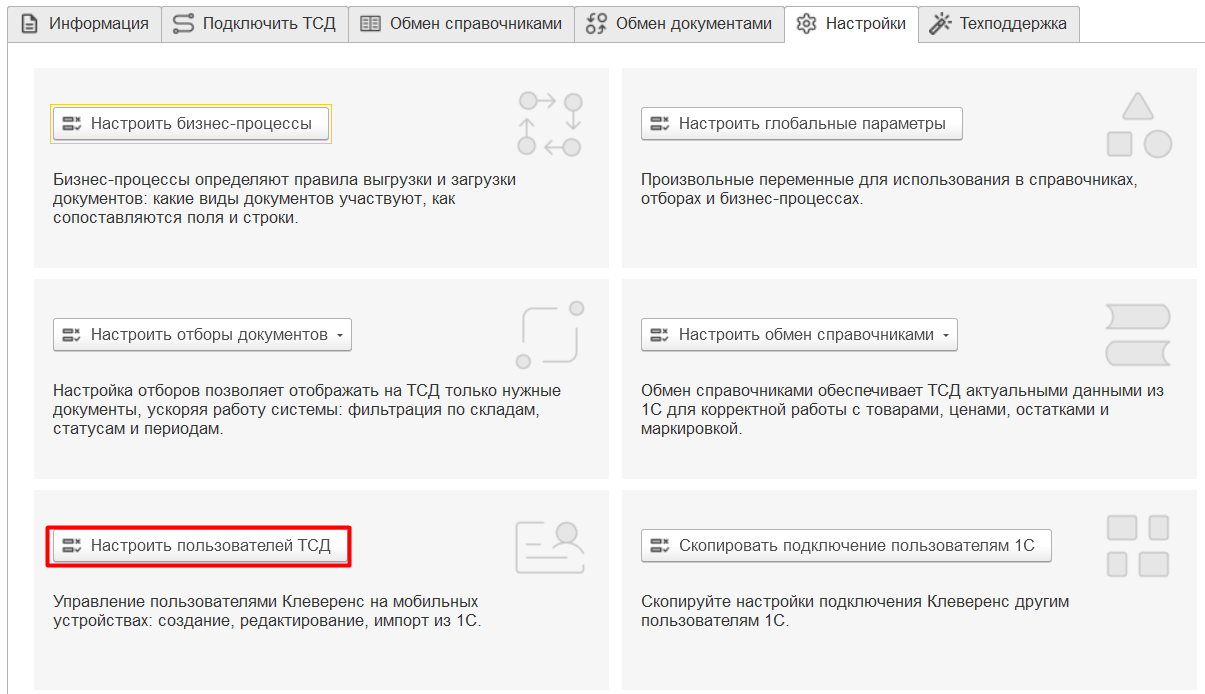Click text starting 'Обмен справочниками обеспечивает ТСД'
1205x694 pixels.
tap(902, 410)
